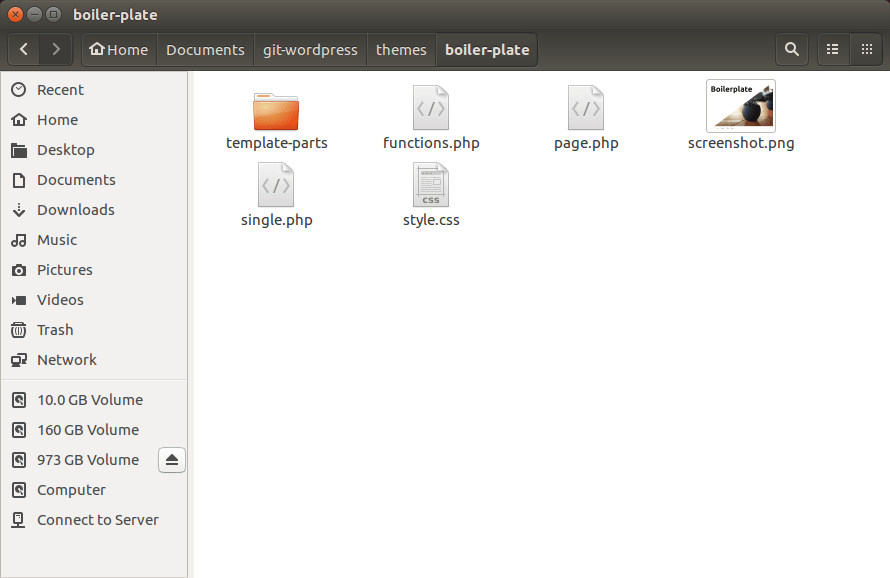This screenshot has height=578, width=890.
Task: Click the Network icon in sidebar
Action: 19,360
